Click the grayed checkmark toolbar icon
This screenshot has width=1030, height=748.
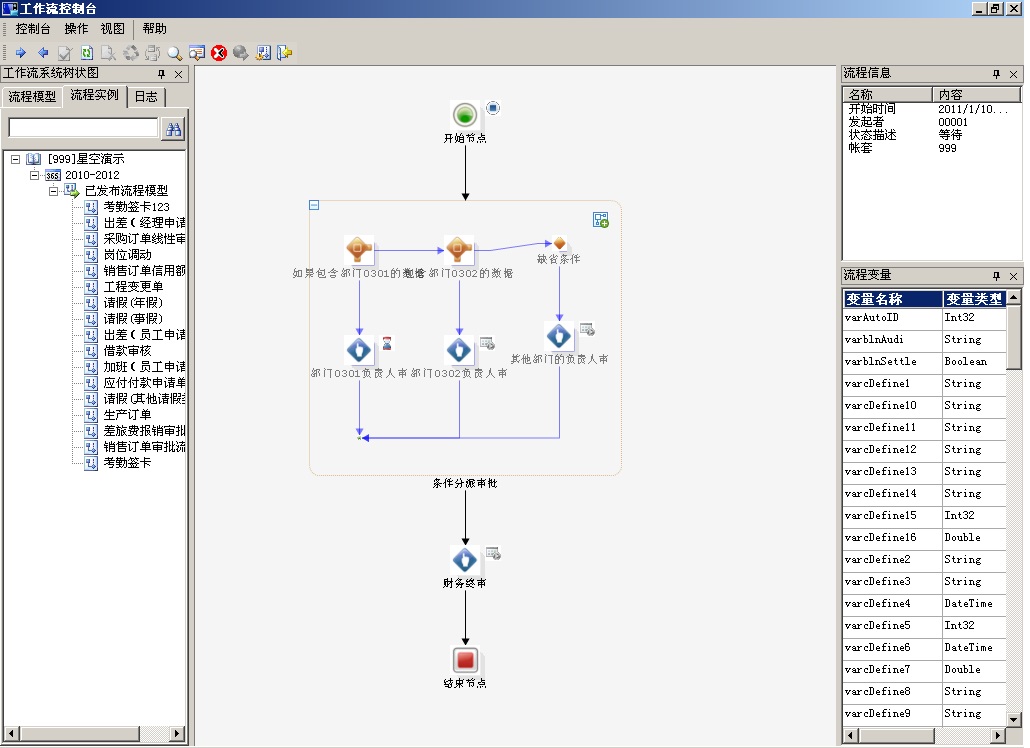click(x=64, y=53)
